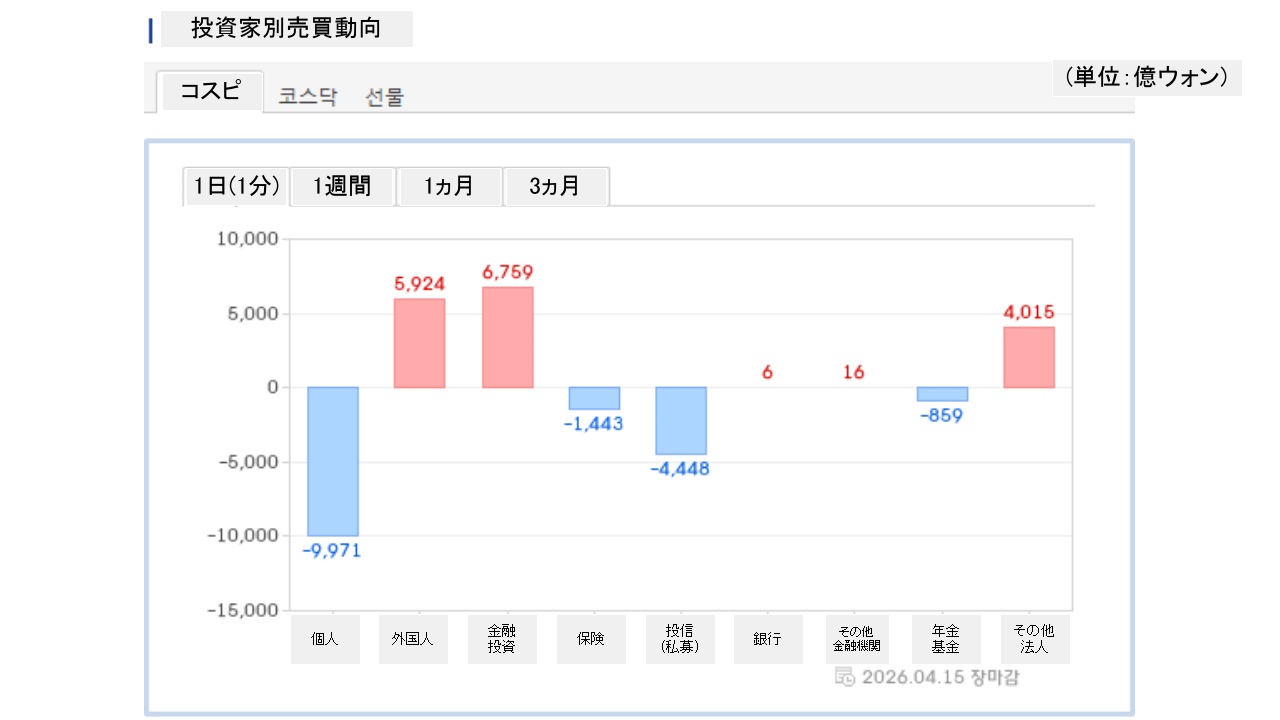Click the 外国人 red bar
The image size is (1280, 720).
(420, 343)
